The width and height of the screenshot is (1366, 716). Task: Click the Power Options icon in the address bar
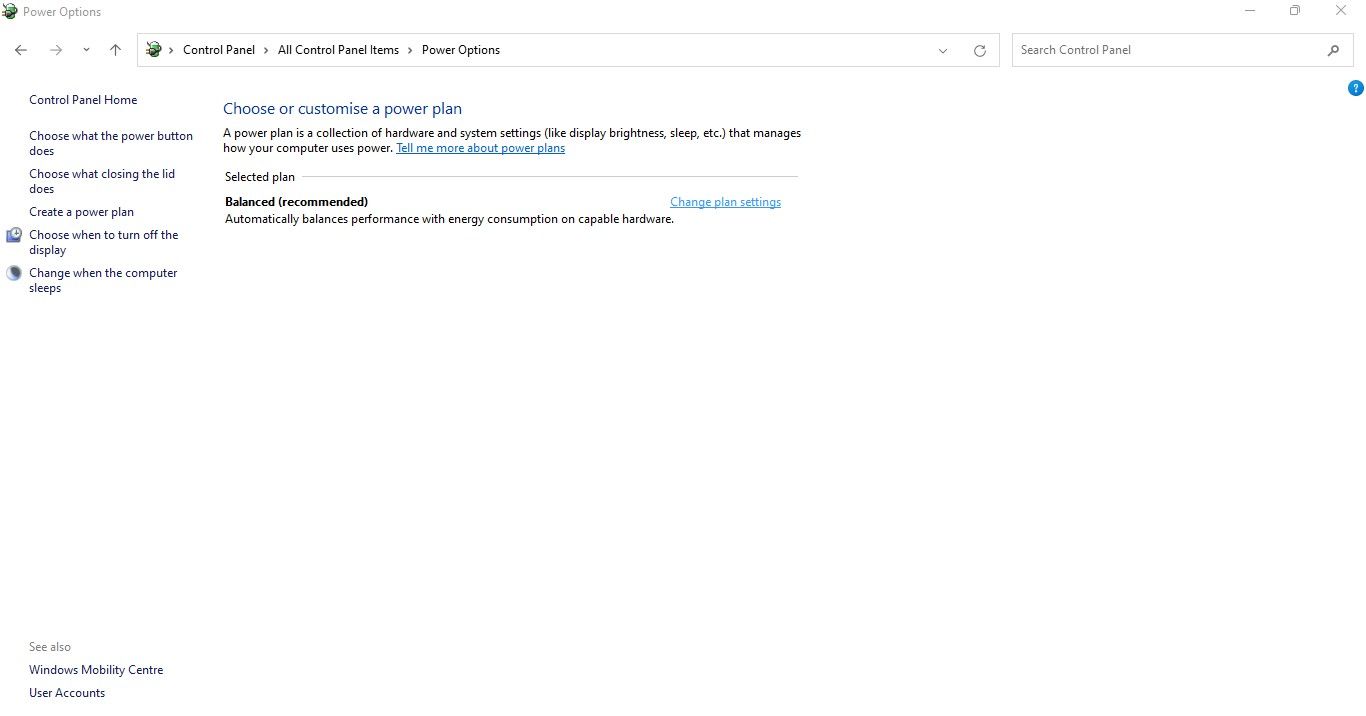pyautogui.click(x=154, y=49)
